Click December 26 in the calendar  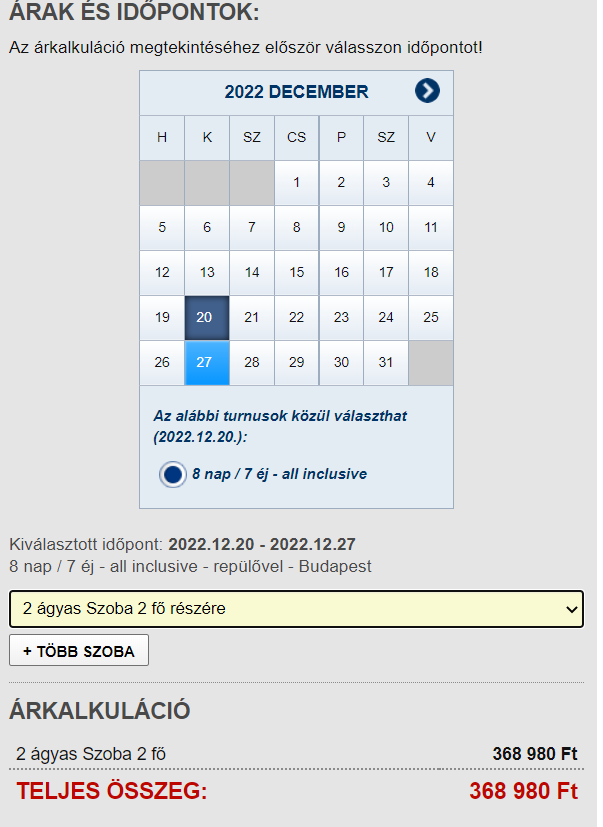click(x=162, y=362)
